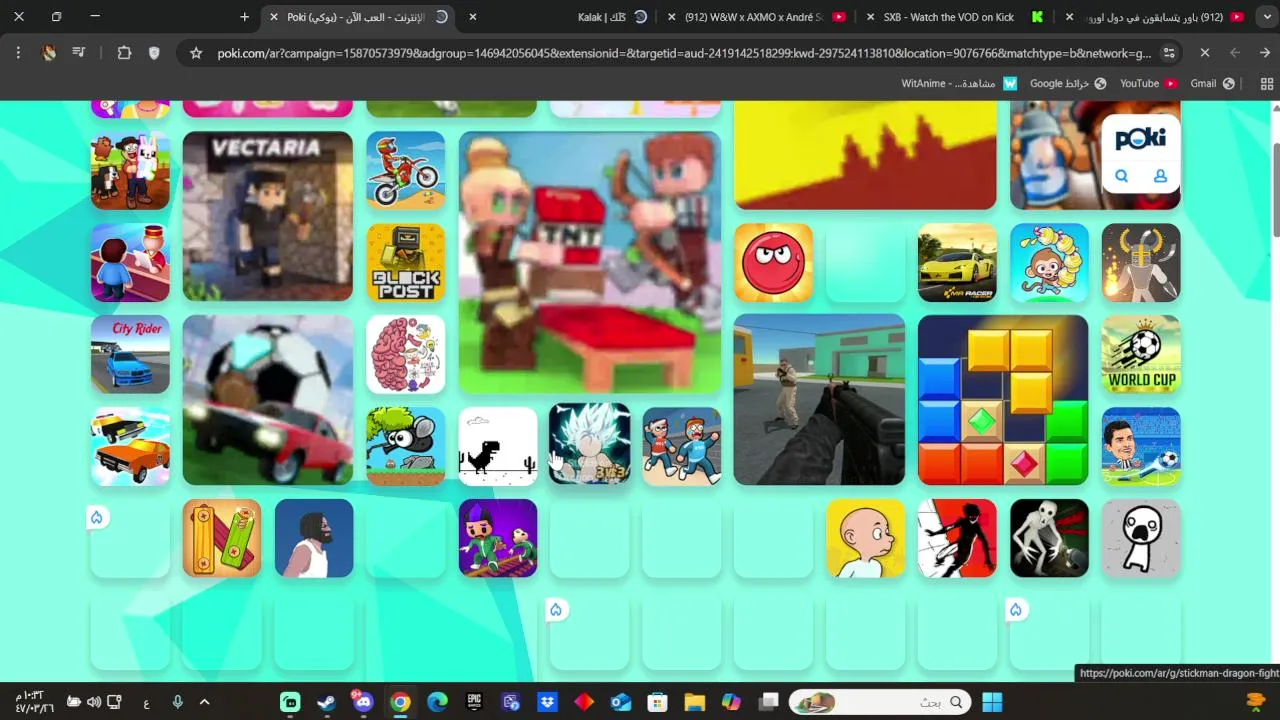
Task: Open Dropbox from the taskbar
Action: click(x=547, y=702)
